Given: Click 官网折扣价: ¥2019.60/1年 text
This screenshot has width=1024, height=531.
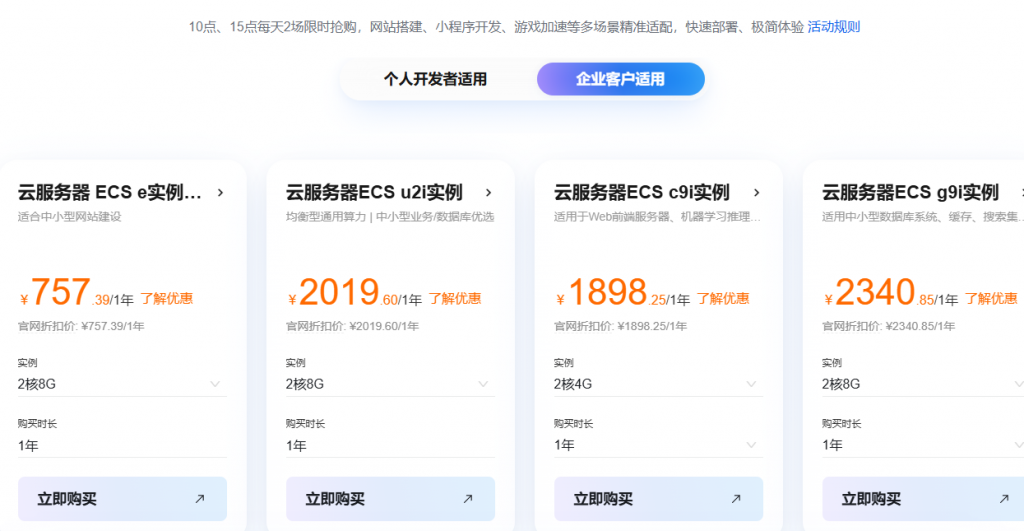Looking at the screenshot, I should click(352, 326).
